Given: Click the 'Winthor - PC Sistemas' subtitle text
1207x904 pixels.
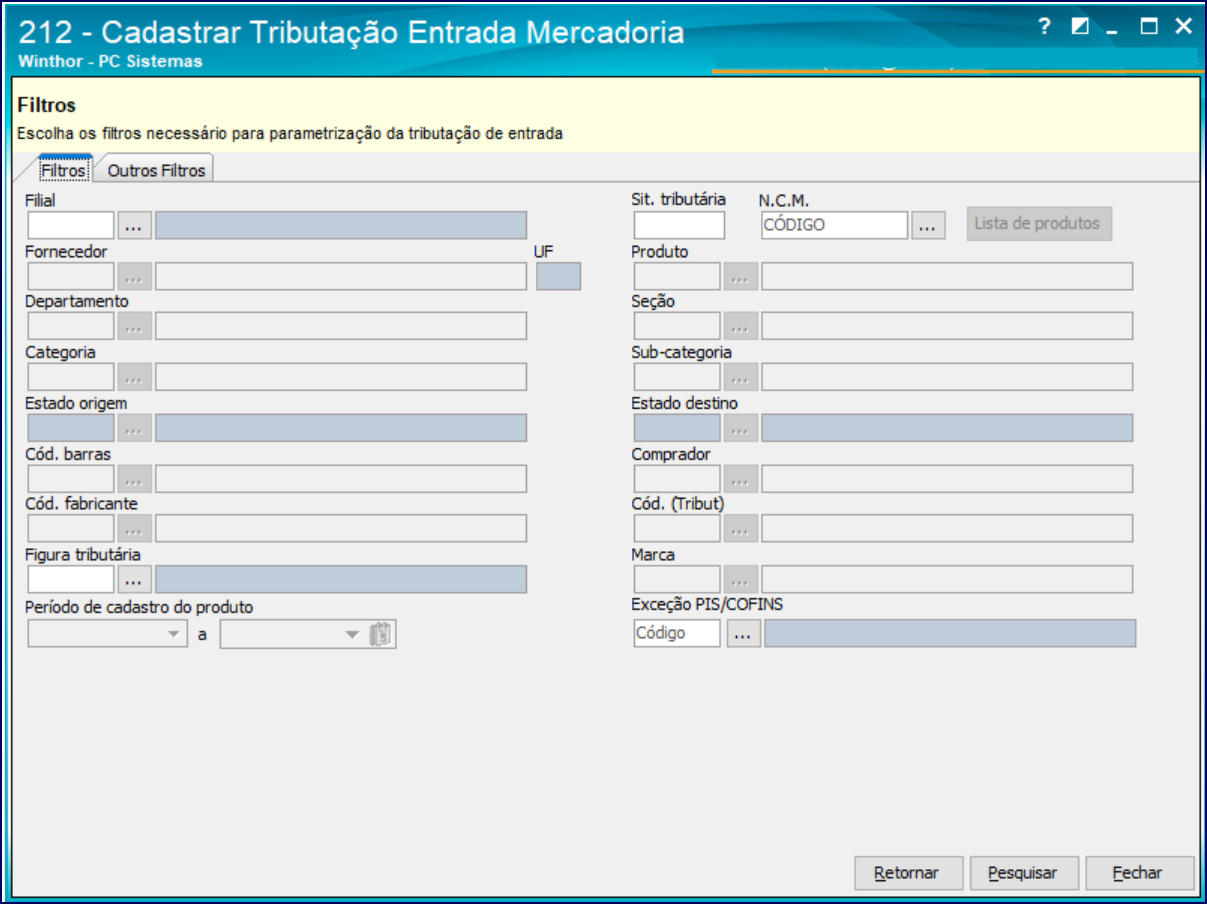Looking at the screenshot, I should 110,61.
